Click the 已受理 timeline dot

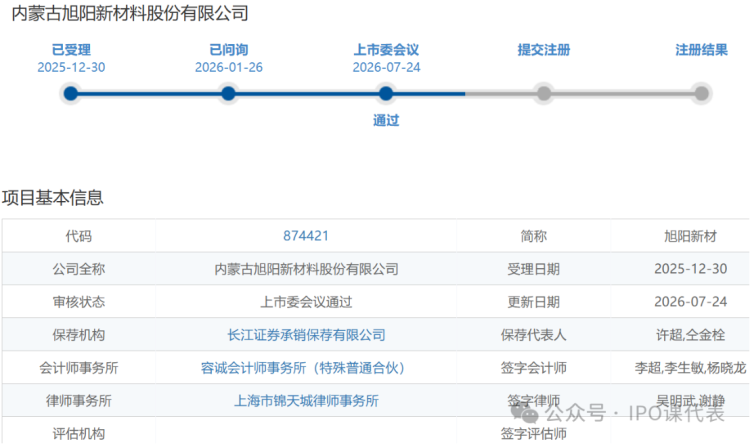pos(71,93)
